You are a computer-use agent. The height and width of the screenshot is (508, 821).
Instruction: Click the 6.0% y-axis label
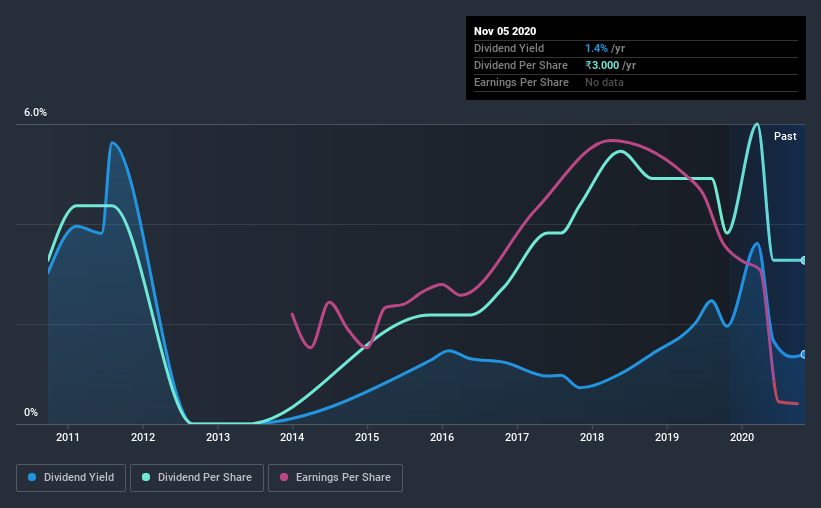(x=35, y=113)
